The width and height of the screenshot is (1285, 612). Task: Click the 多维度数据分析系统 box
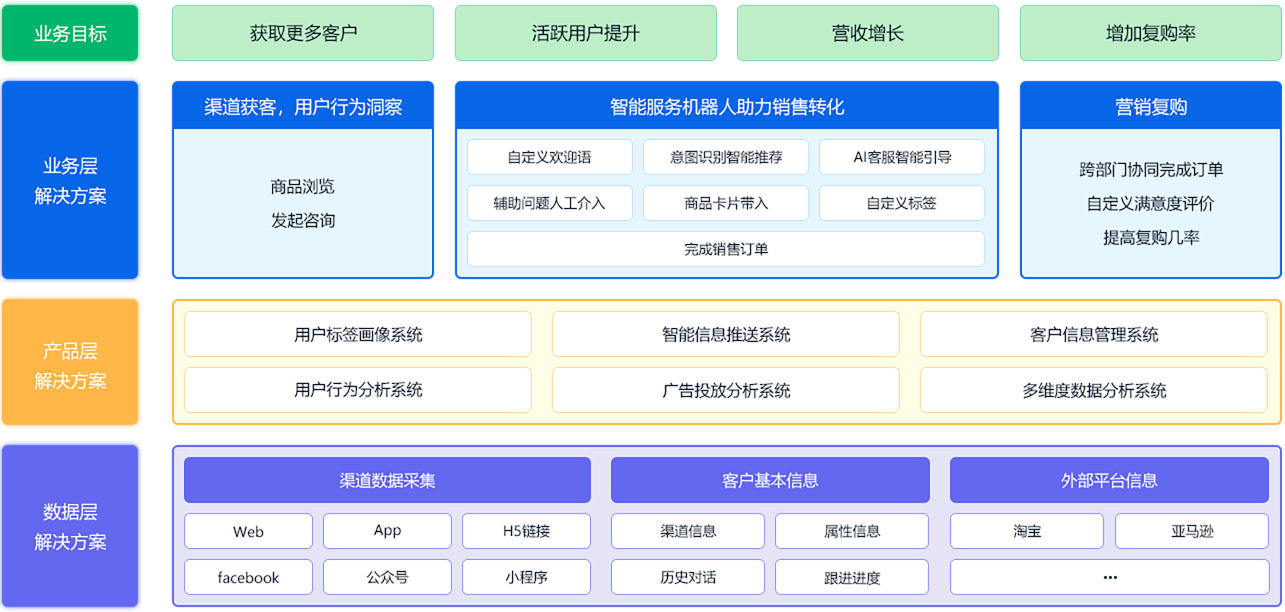tap(1094, 390)
